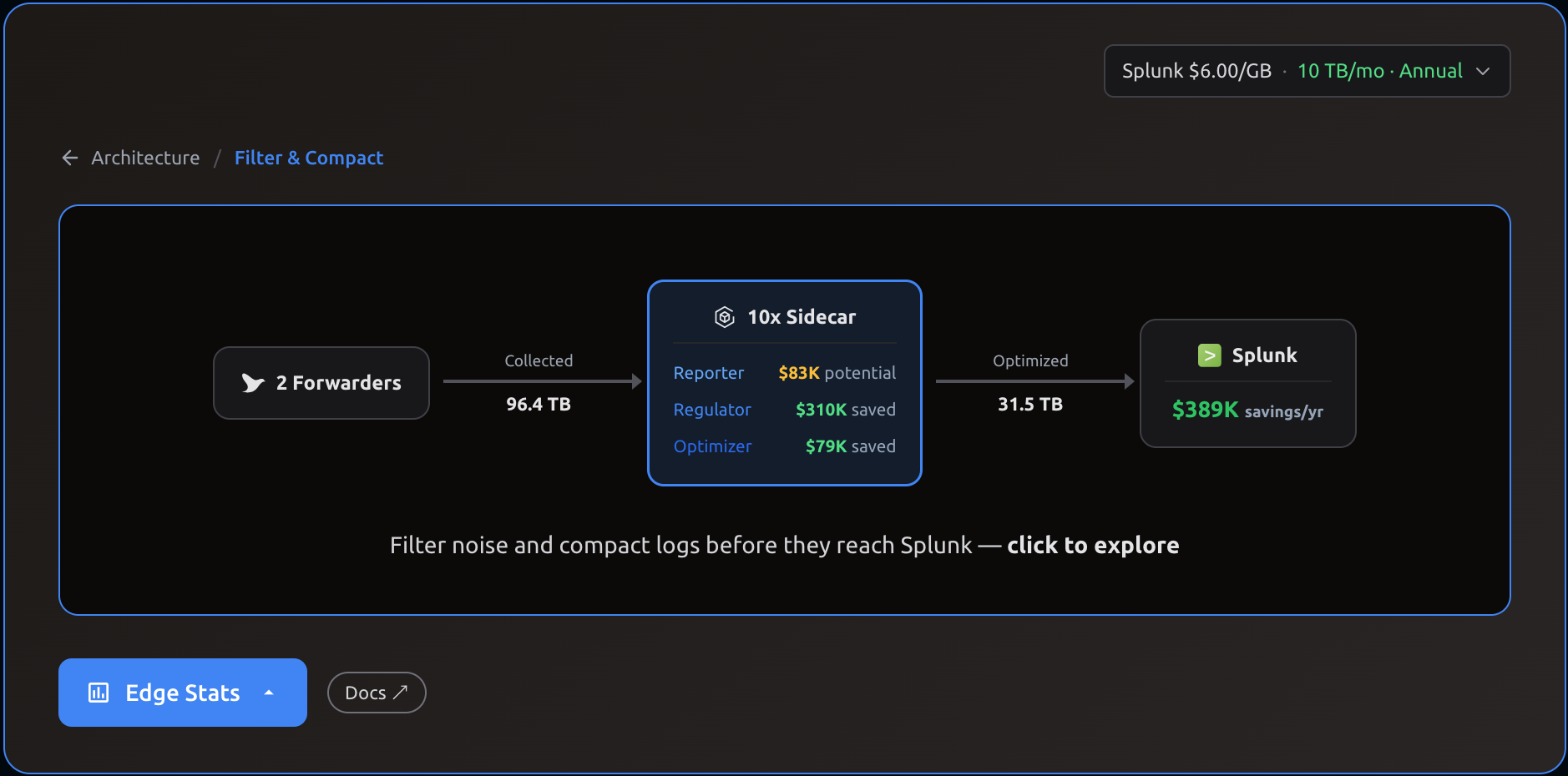Select the 10 TB/mo · Annual plan text
The width and height of the screenshot is (1568, 776).
pos(1379,71)
